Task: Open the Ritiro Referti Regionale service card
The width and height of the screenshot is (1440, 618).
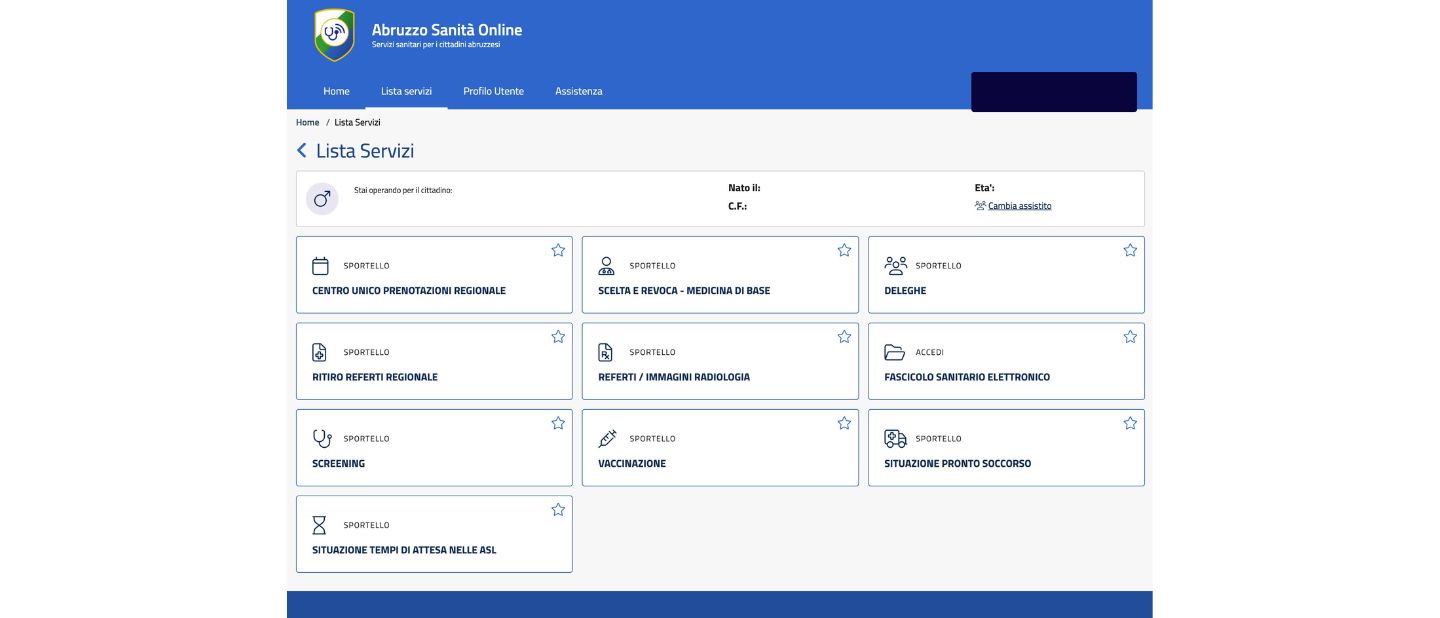Action: 434,362
